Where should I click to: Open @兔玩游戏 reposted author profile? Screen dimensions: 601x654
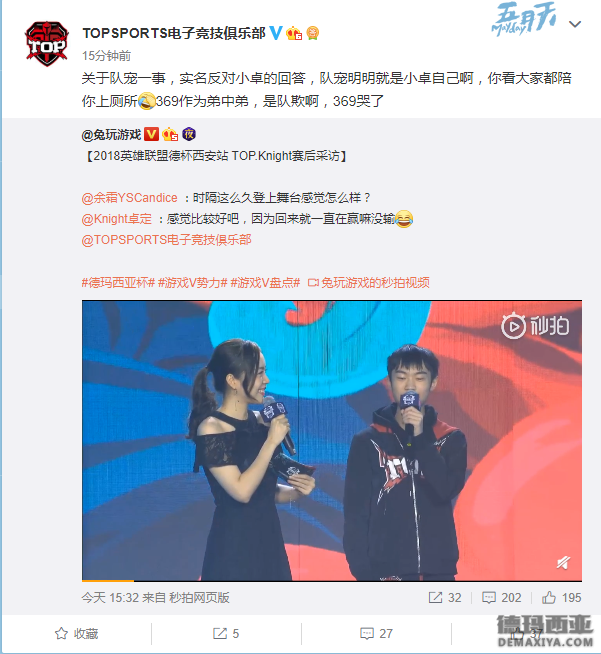click(111, 135)
